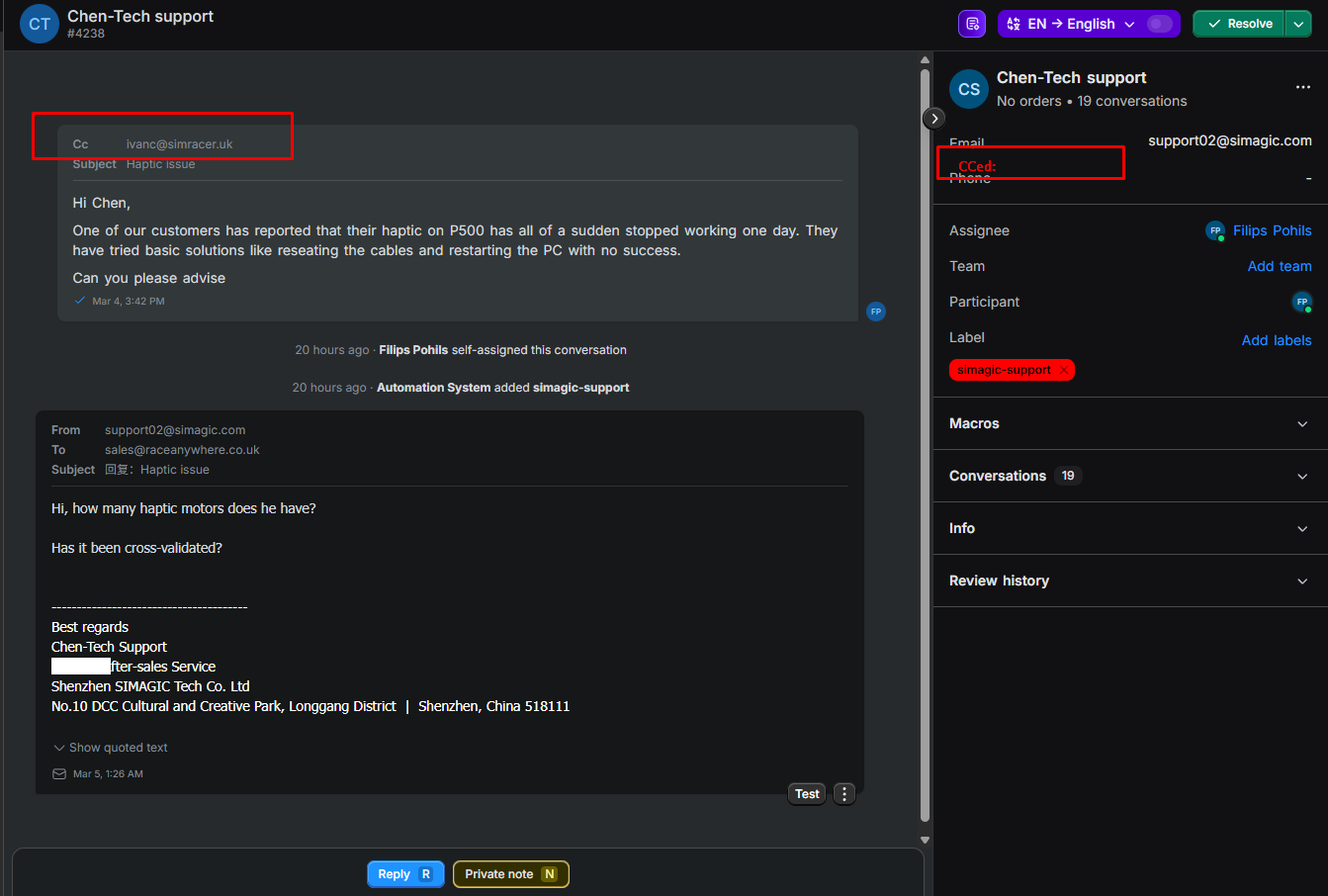
Task: Open the contact three-dot more menu
Action: 1302,88
